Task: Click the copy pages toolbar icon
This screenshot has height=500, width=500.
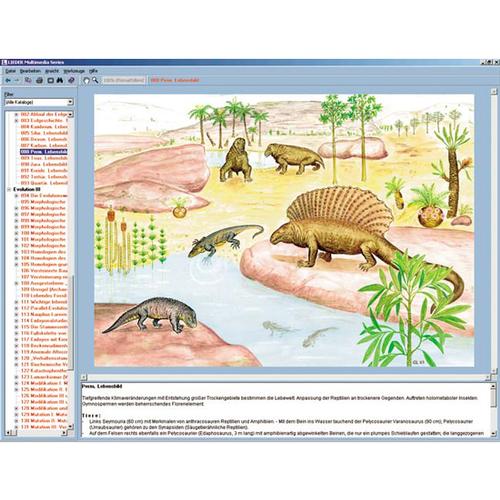Action: [x=28, y=80]
